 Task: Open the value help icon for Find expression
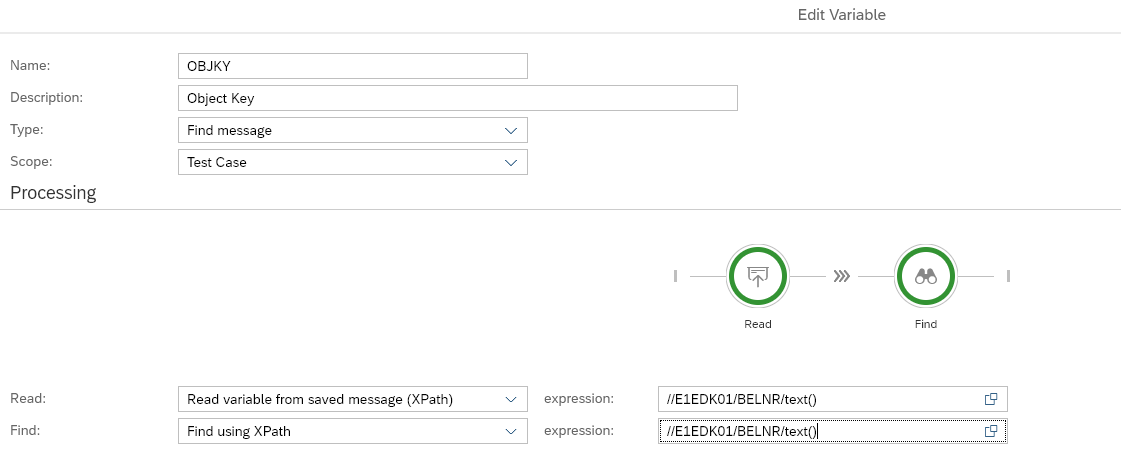991,431
